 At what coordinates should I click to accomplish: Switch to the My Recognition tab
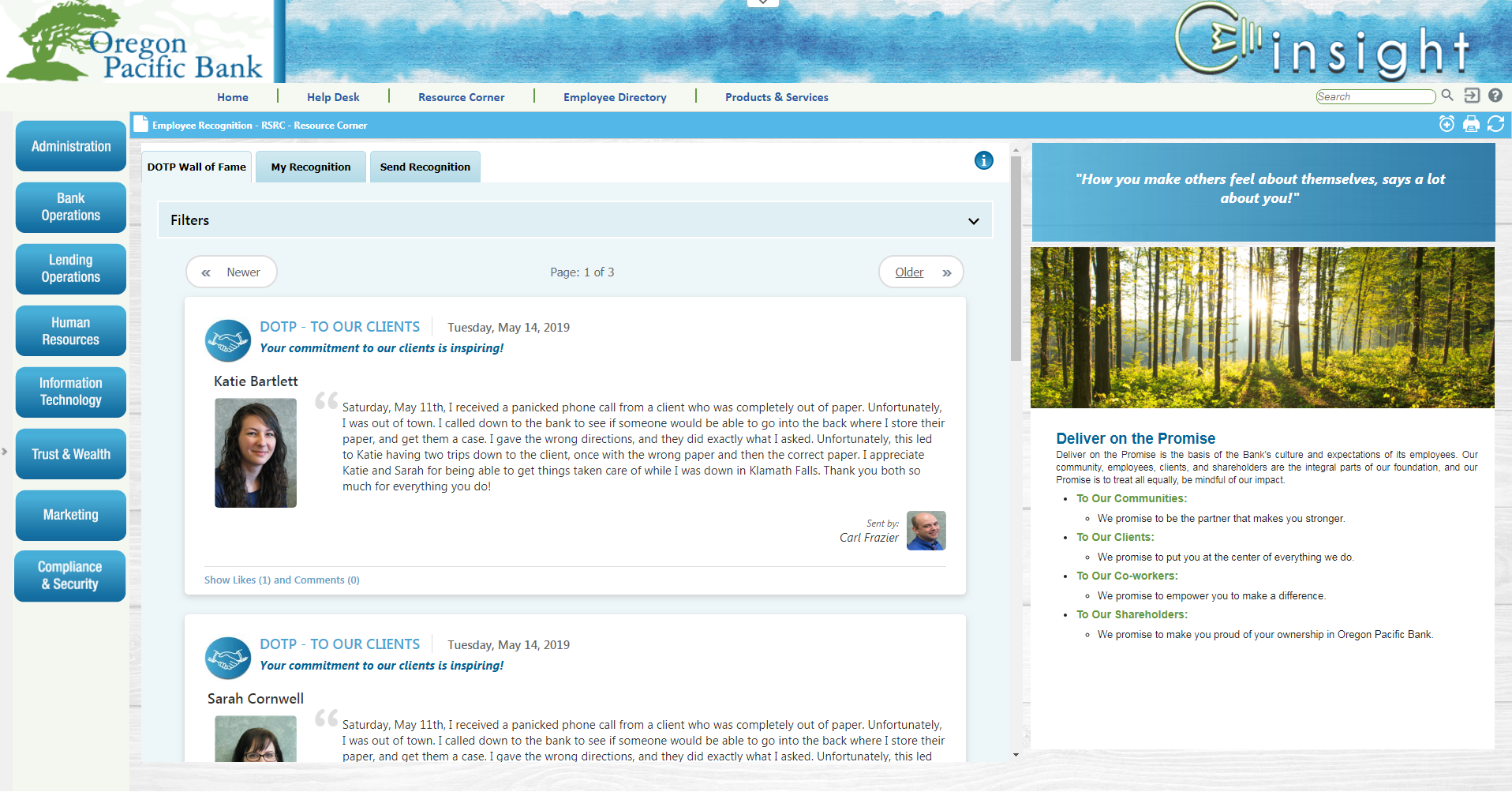pos(311,167)
